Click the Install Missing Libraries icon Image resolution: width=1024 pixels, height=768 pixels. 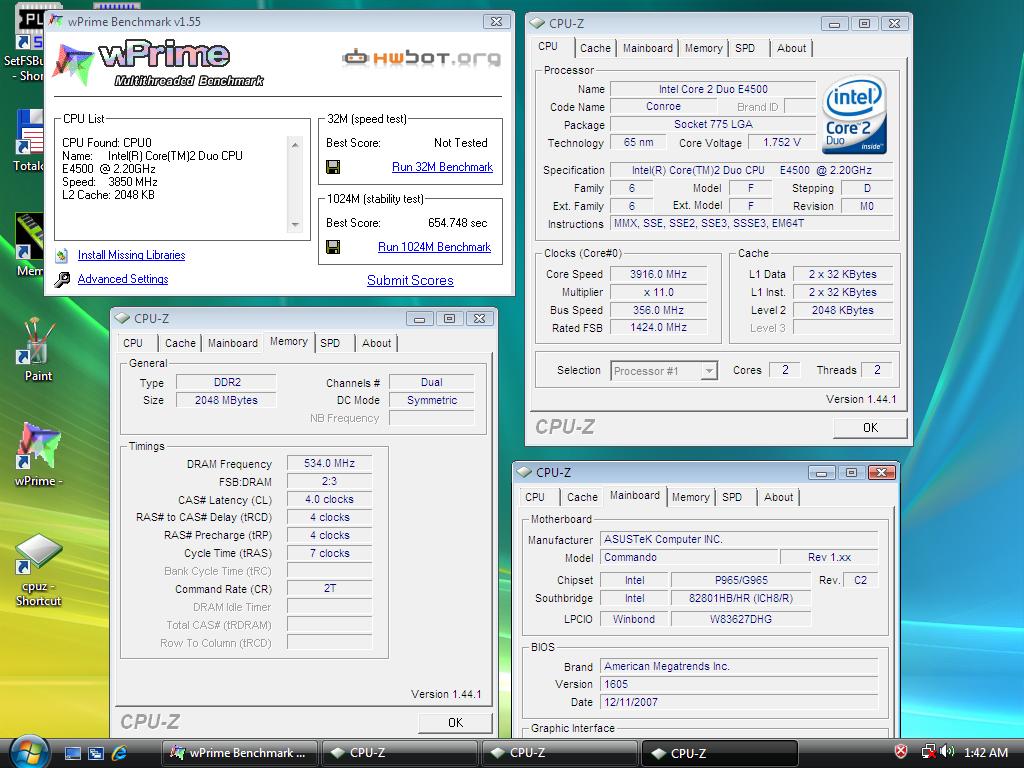62,255
